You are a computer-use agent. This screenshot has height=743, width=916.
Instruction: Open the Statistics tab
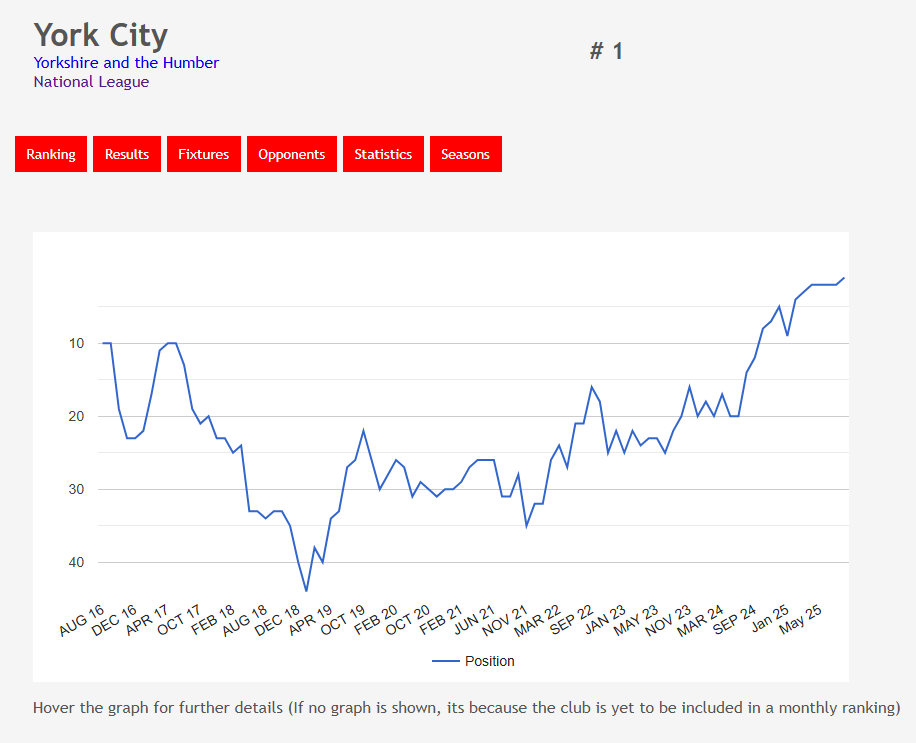point(383,154)
